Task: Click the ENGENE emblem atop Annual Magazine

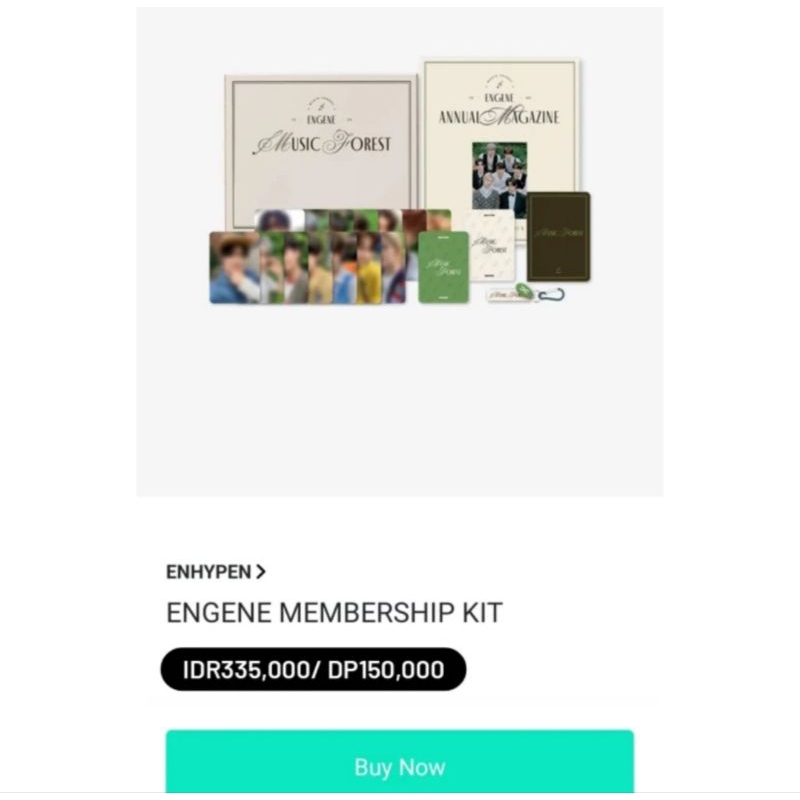Action: pyautogui.click(x=499, y=89)
